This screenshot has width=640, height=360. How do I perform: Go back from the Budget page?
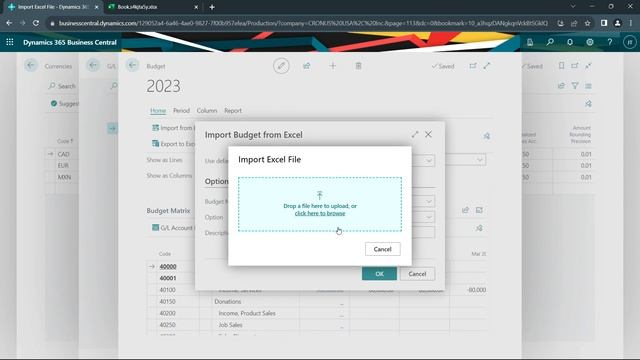click(x=132, y=65)
